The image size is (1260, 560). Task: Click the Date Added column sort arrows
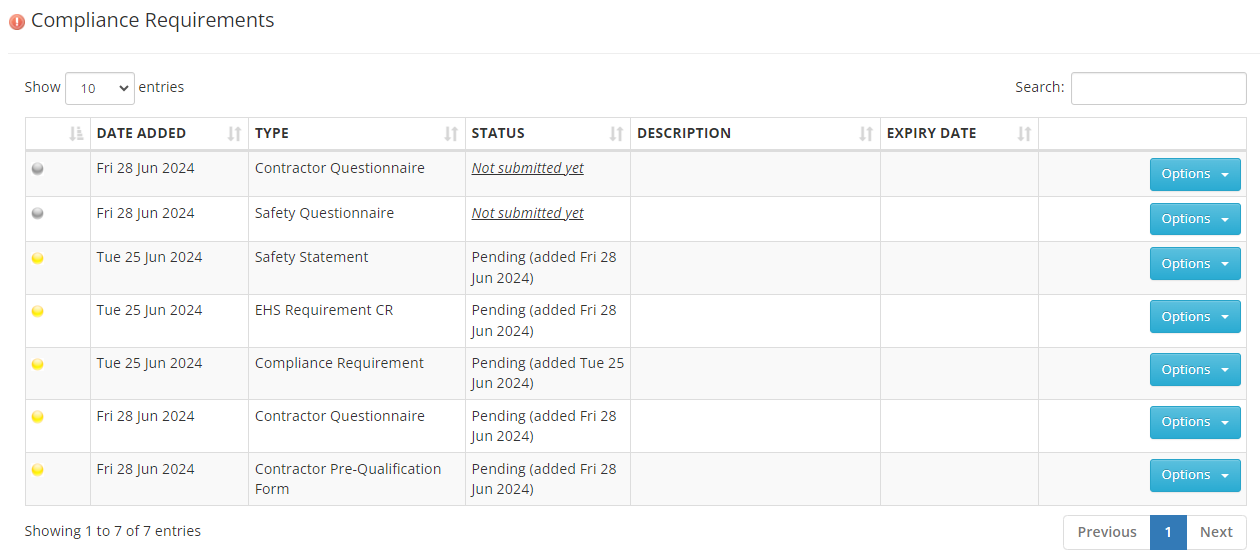pyautogui.click(x=234, y=134)
